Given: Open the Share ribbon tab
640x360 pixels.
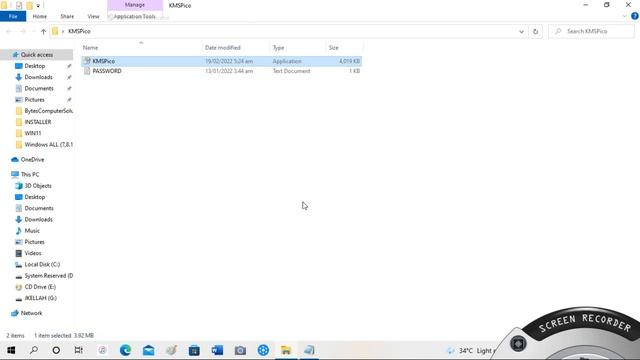Looking at the screenshot, I should click(67, 16).
